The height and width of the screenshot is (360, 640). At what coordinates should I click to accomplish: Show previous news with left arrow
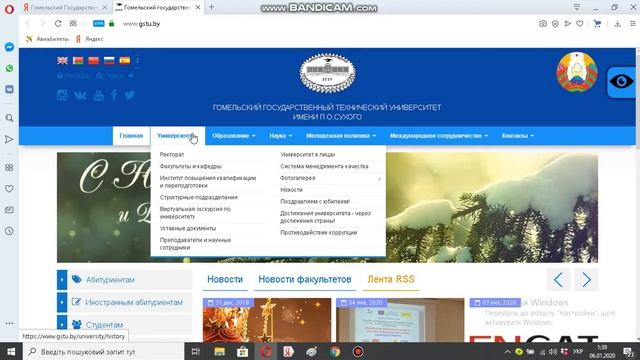pyautogui.click(x=558, y=280)
